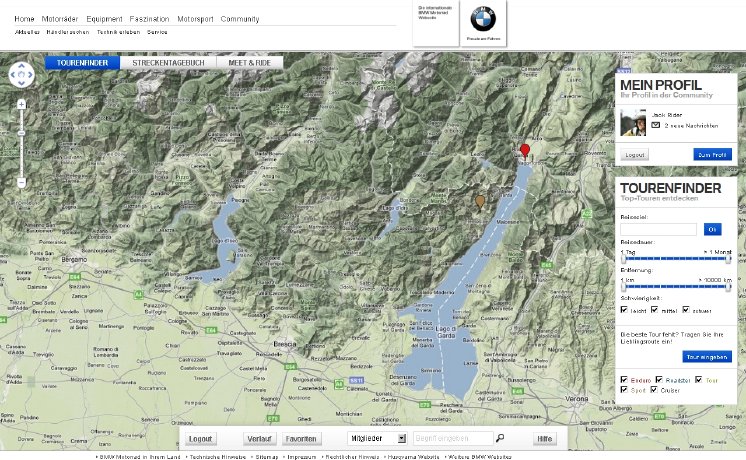Toggle the schwer difficulty checkbox
The height and width of the screenshot is (460, 746).
coord(686,310)
